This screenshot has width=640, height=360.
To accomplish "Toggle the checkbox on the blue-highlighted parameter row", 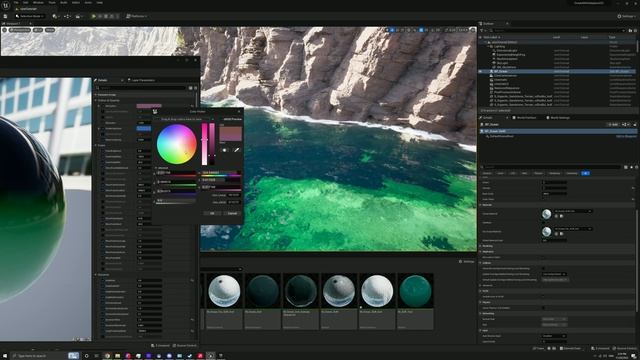I will [x=103, y=128].
